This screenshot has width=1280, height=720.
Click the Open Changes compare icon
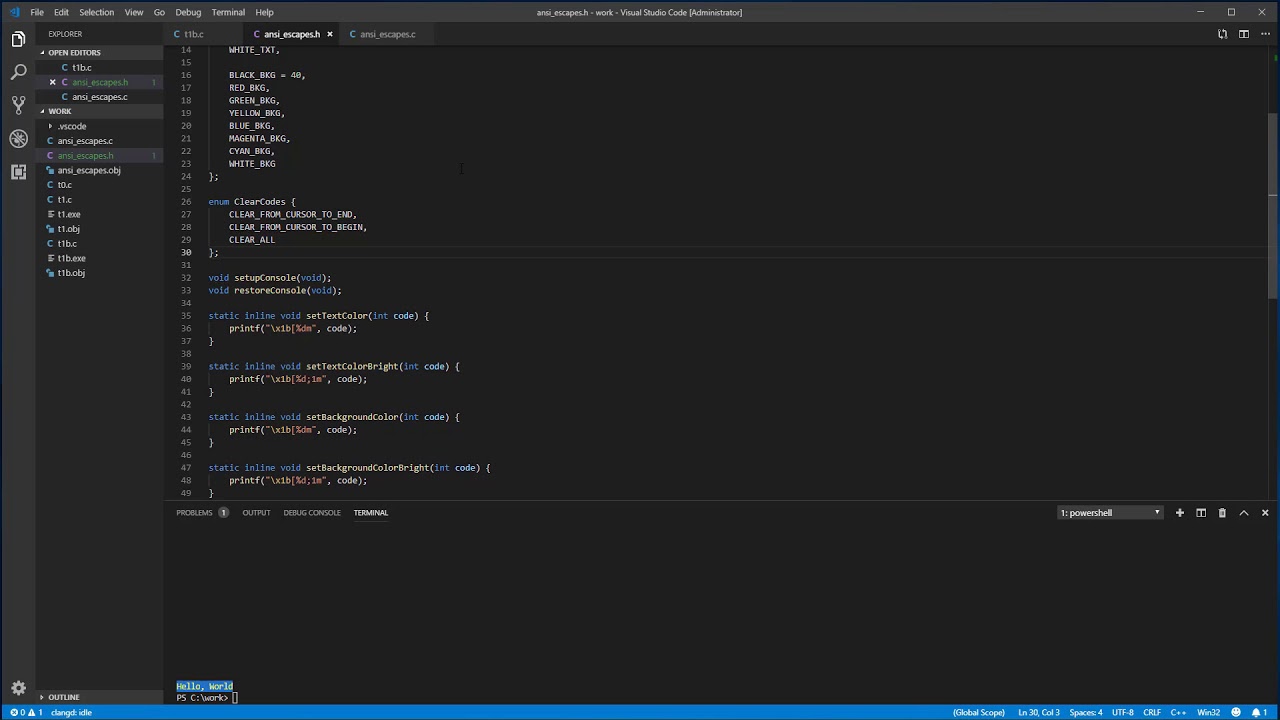coord(1222,34)
